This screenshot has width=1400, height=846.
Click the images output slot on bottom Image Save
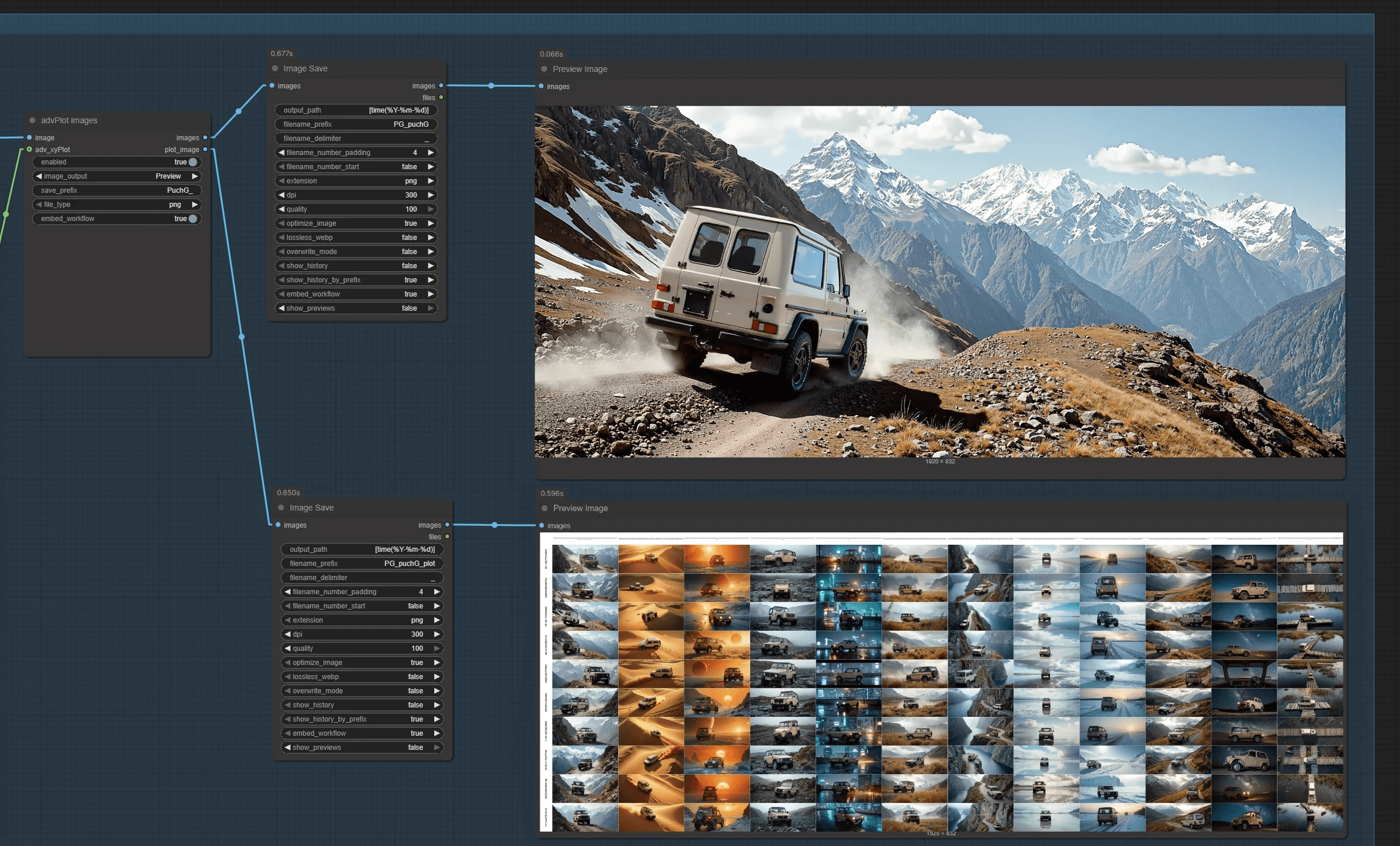447,525
